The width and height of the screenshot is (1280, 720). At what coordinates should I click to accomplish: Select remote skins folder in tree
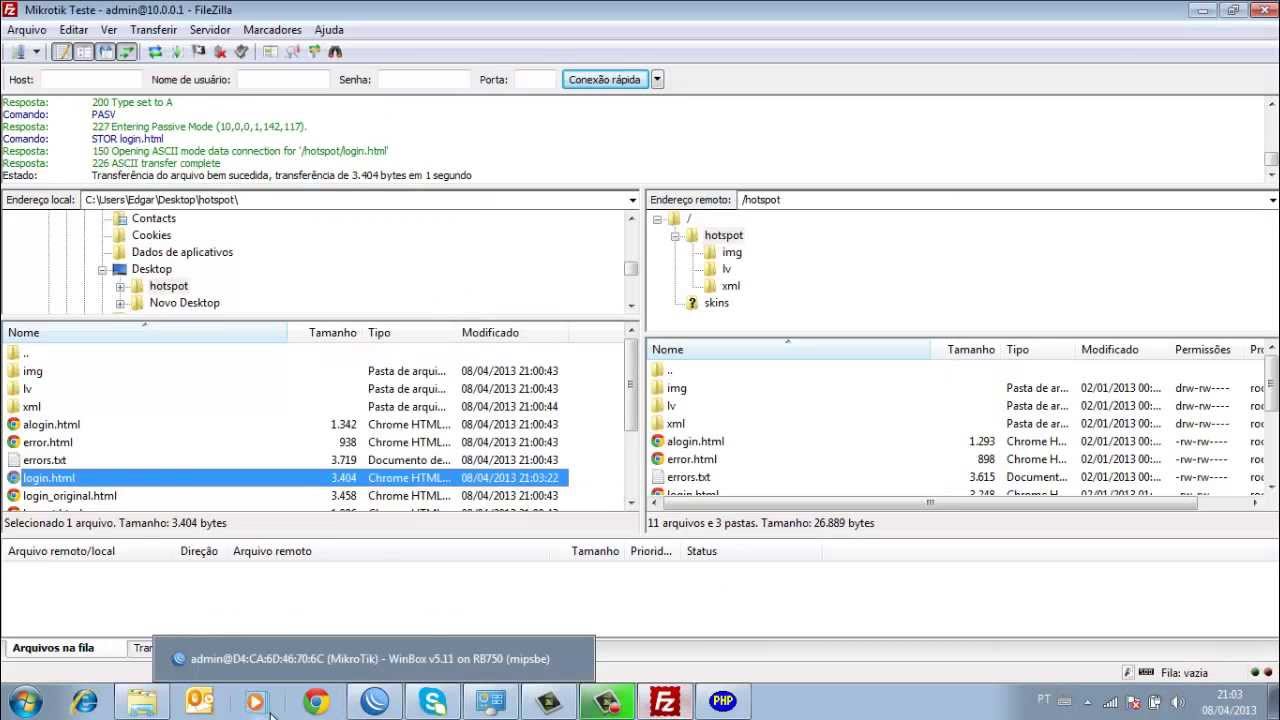[716, 303]
